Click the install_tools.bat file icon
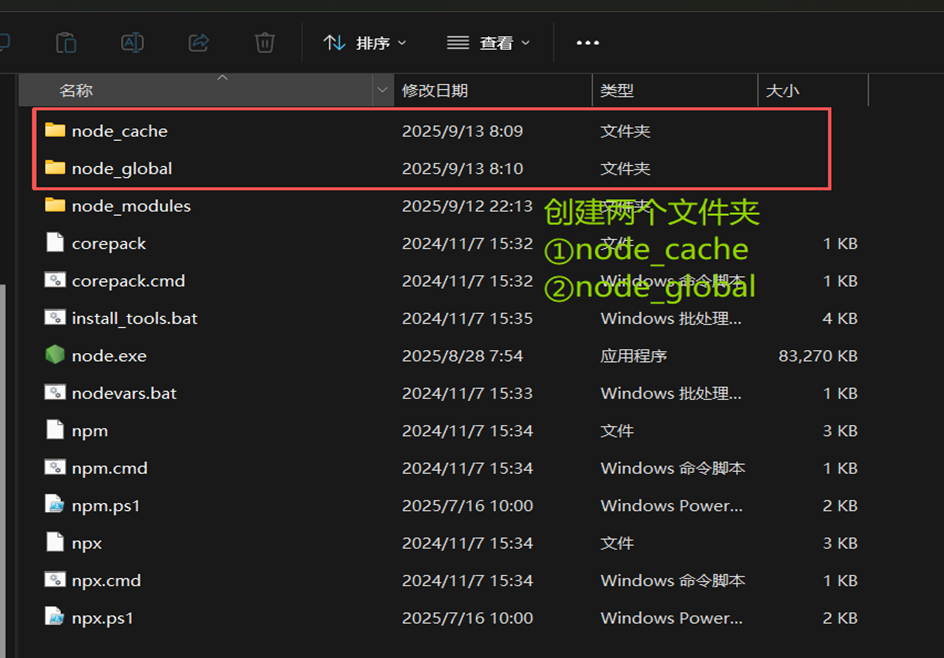This screenshot has height=658, width=944. tap(55, 317)
